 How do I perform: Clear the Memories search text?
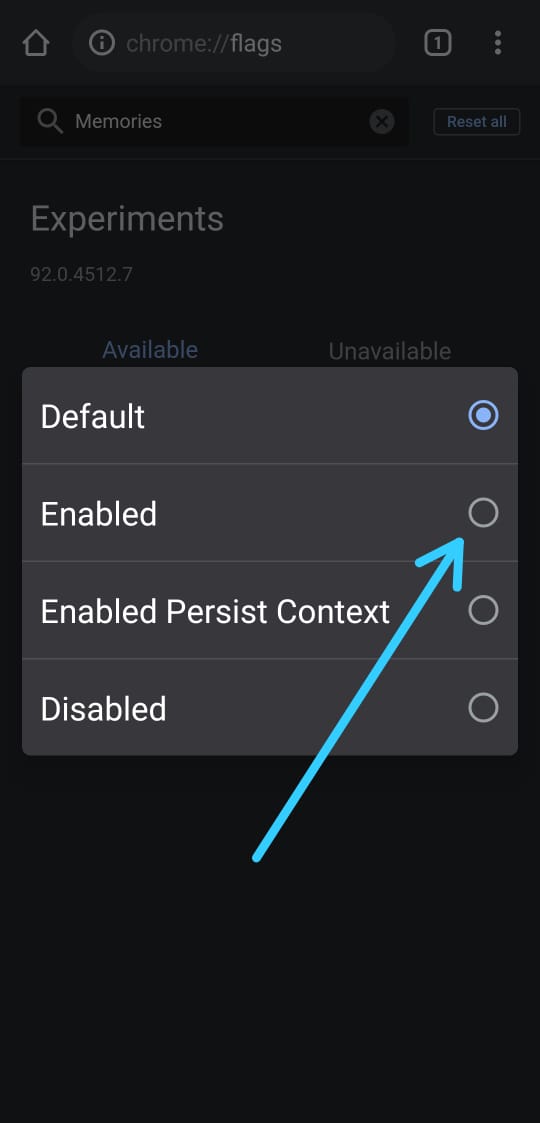(x=382, y=122)
